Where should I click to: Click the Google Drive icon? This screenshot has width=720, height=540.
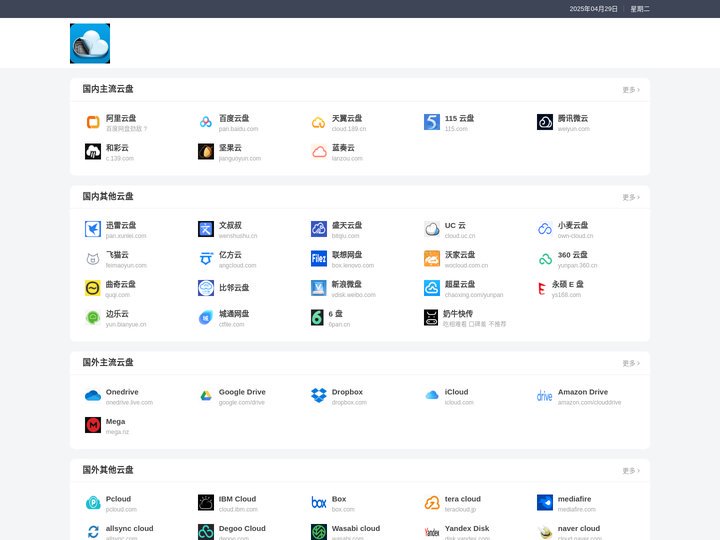pyautogui.click(x=206, y=396)
